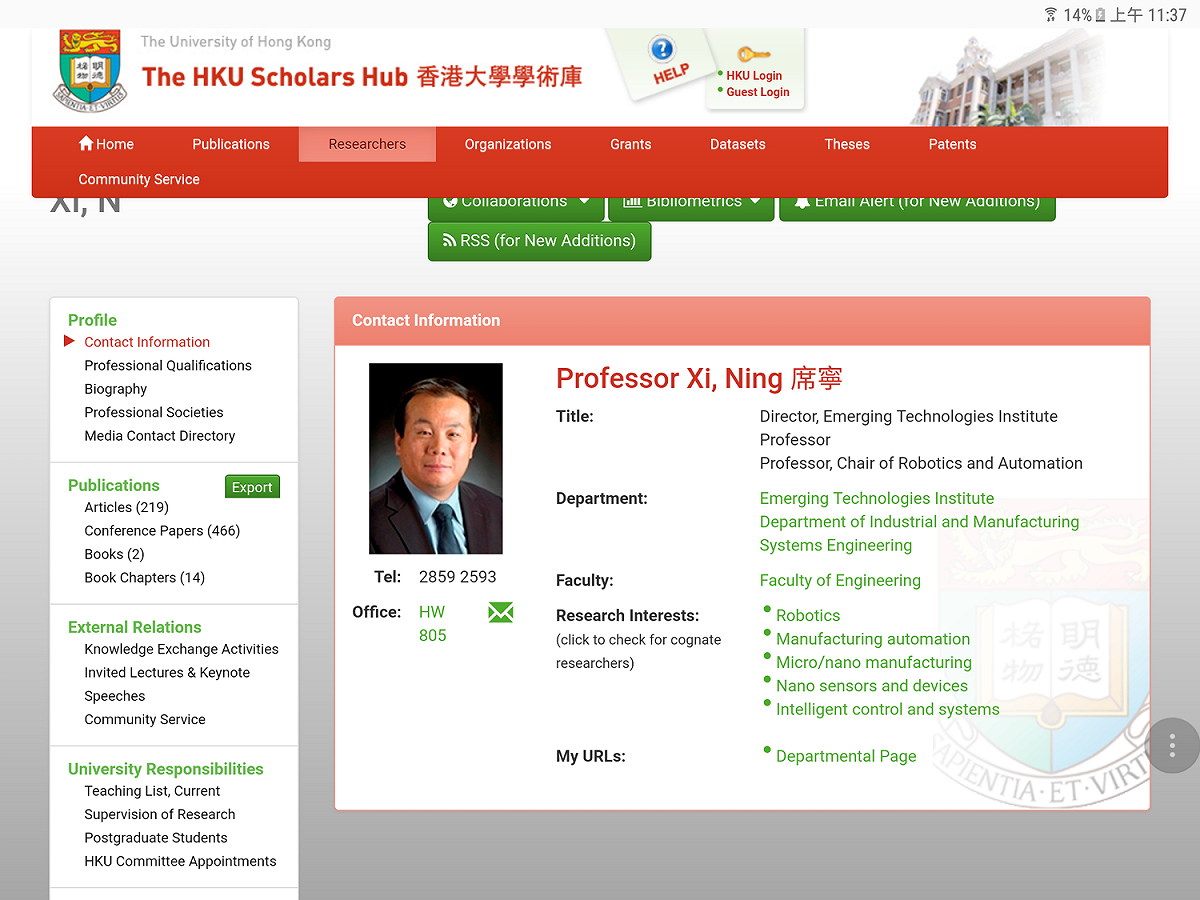Click the Export publications button
This screenshot has width=1200, height=900.
[x=252, y=487]
